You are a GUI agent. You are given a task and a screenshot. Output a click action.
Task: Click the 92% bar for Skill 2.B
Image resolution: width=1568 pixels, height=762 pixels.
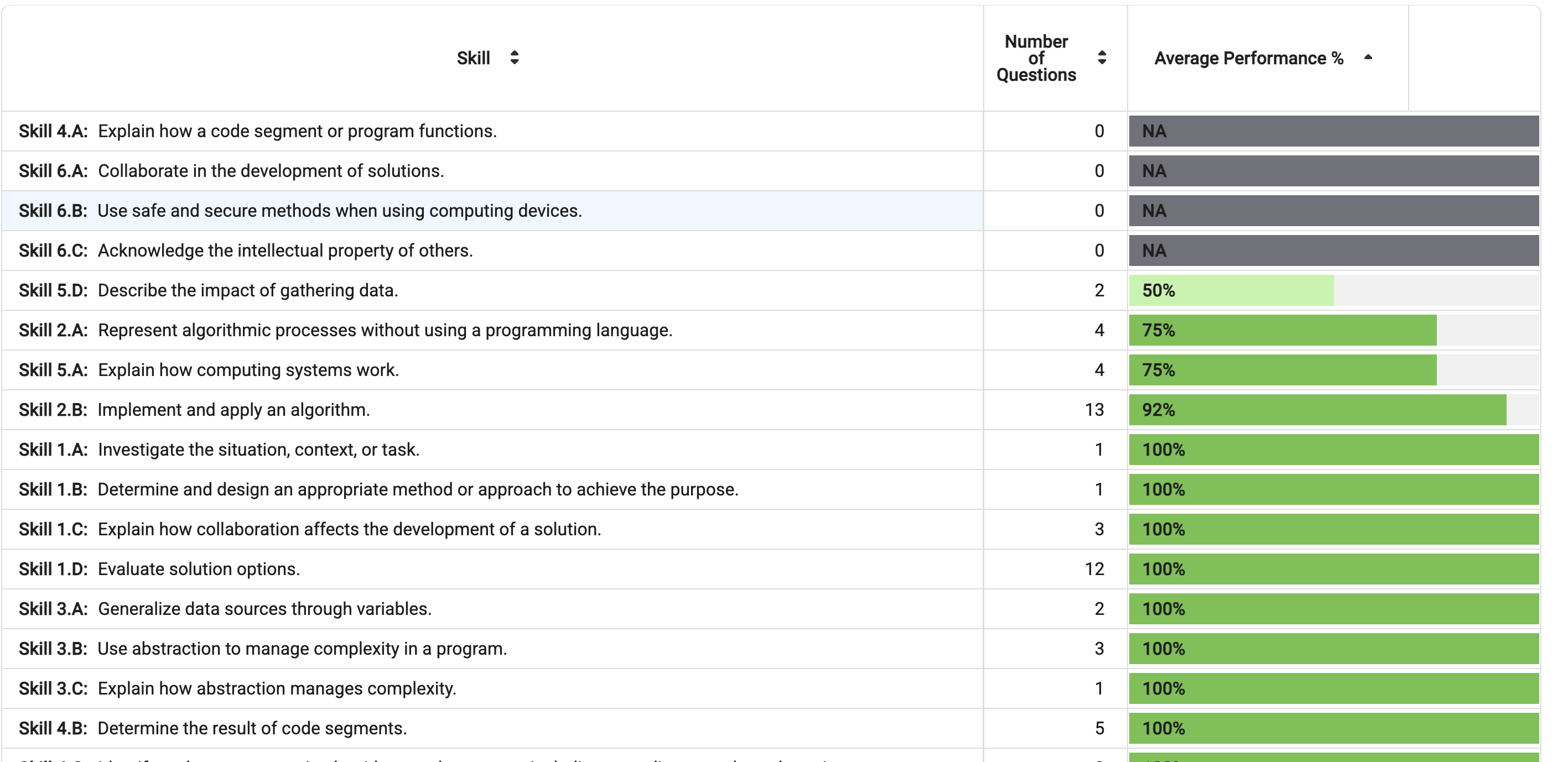(1318, 410)
